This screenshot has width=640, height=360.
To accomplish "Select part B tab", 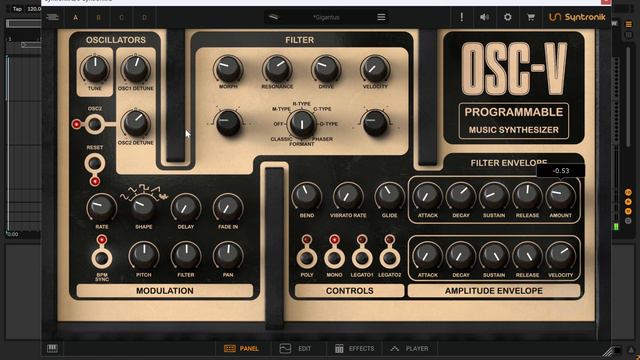I will coord(98,18).
